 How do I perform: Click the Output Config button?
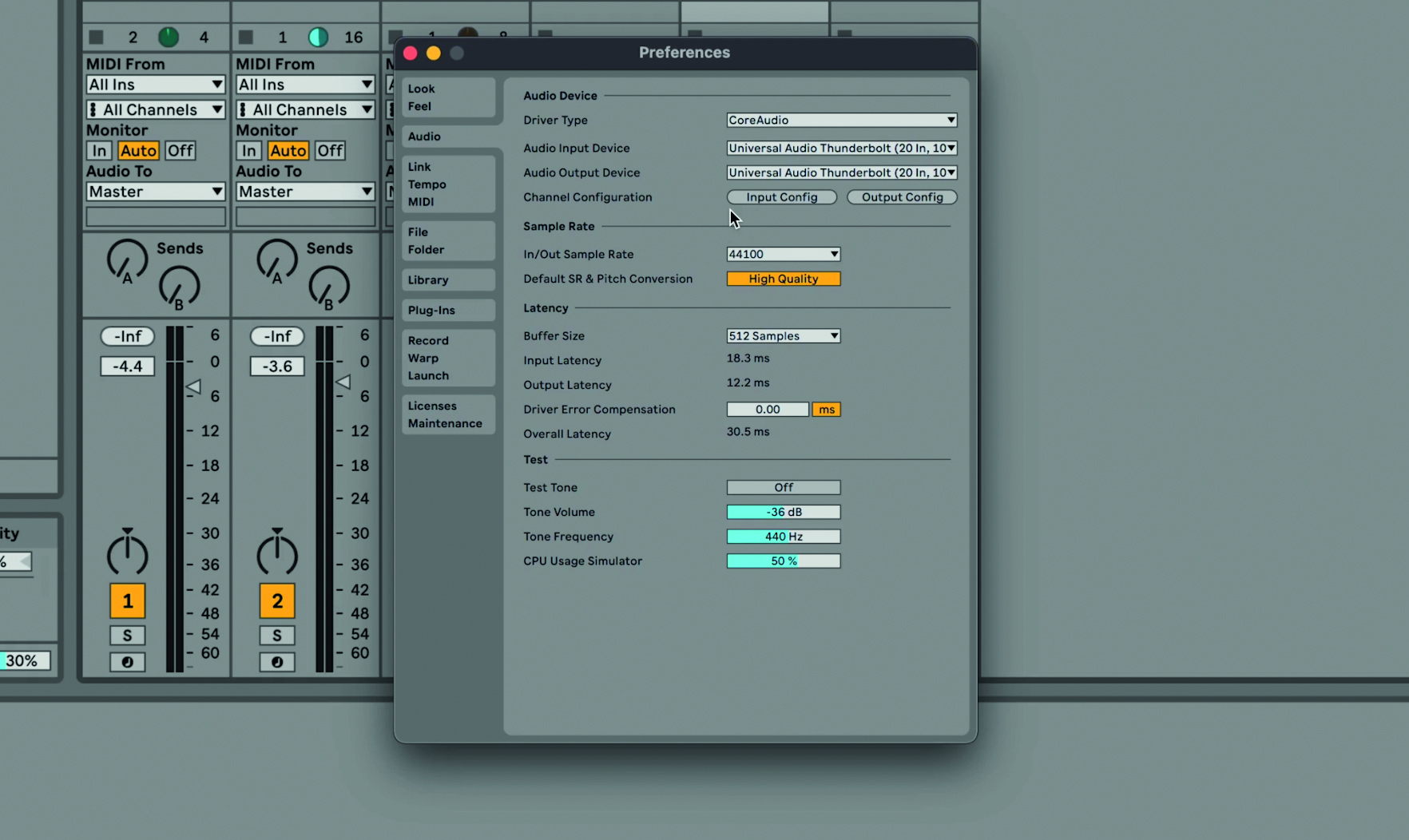(903, 197)
